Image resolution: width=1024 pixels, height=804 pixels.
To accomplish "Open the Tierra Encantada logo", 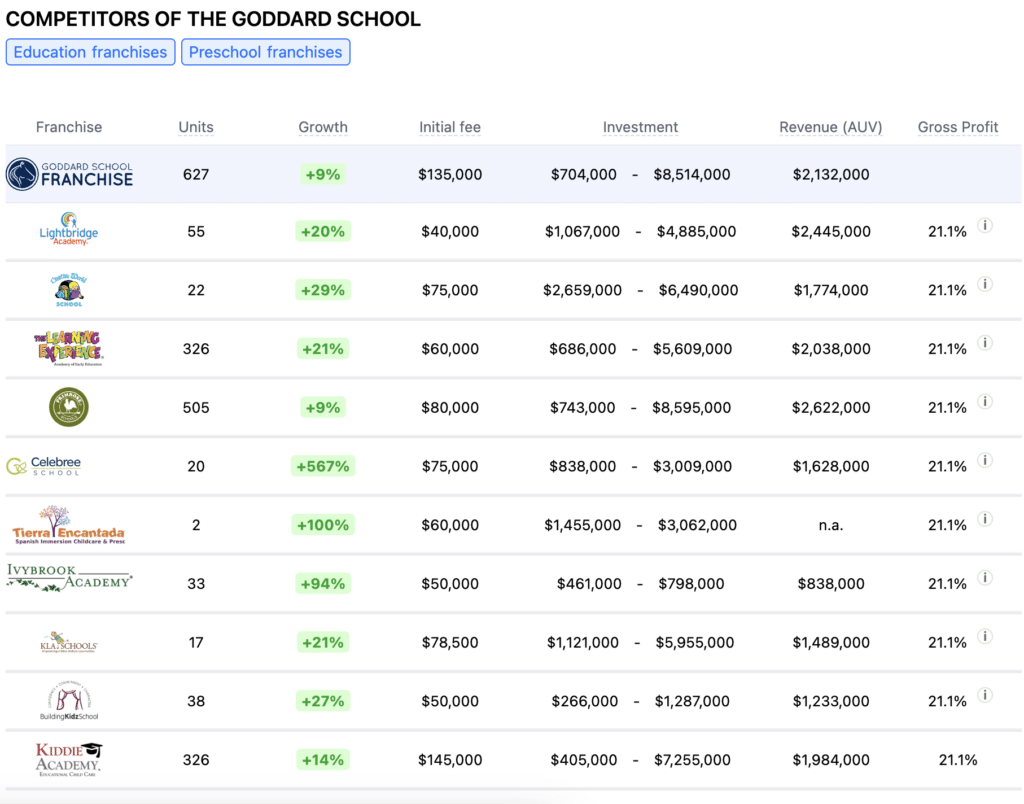I will (x=69, y=524).
